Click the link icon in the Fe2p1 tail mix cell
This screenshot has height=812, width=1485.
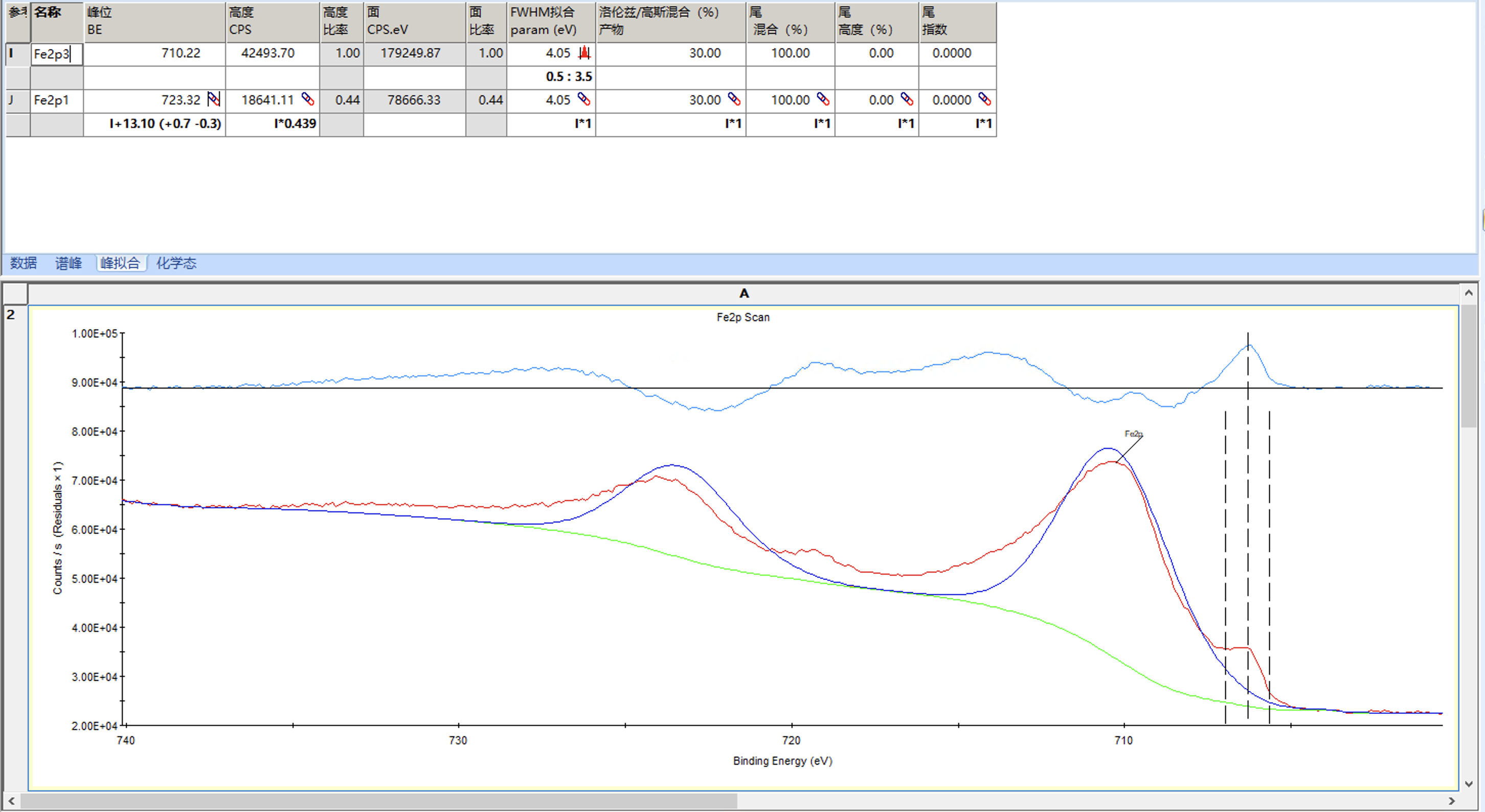823,100
